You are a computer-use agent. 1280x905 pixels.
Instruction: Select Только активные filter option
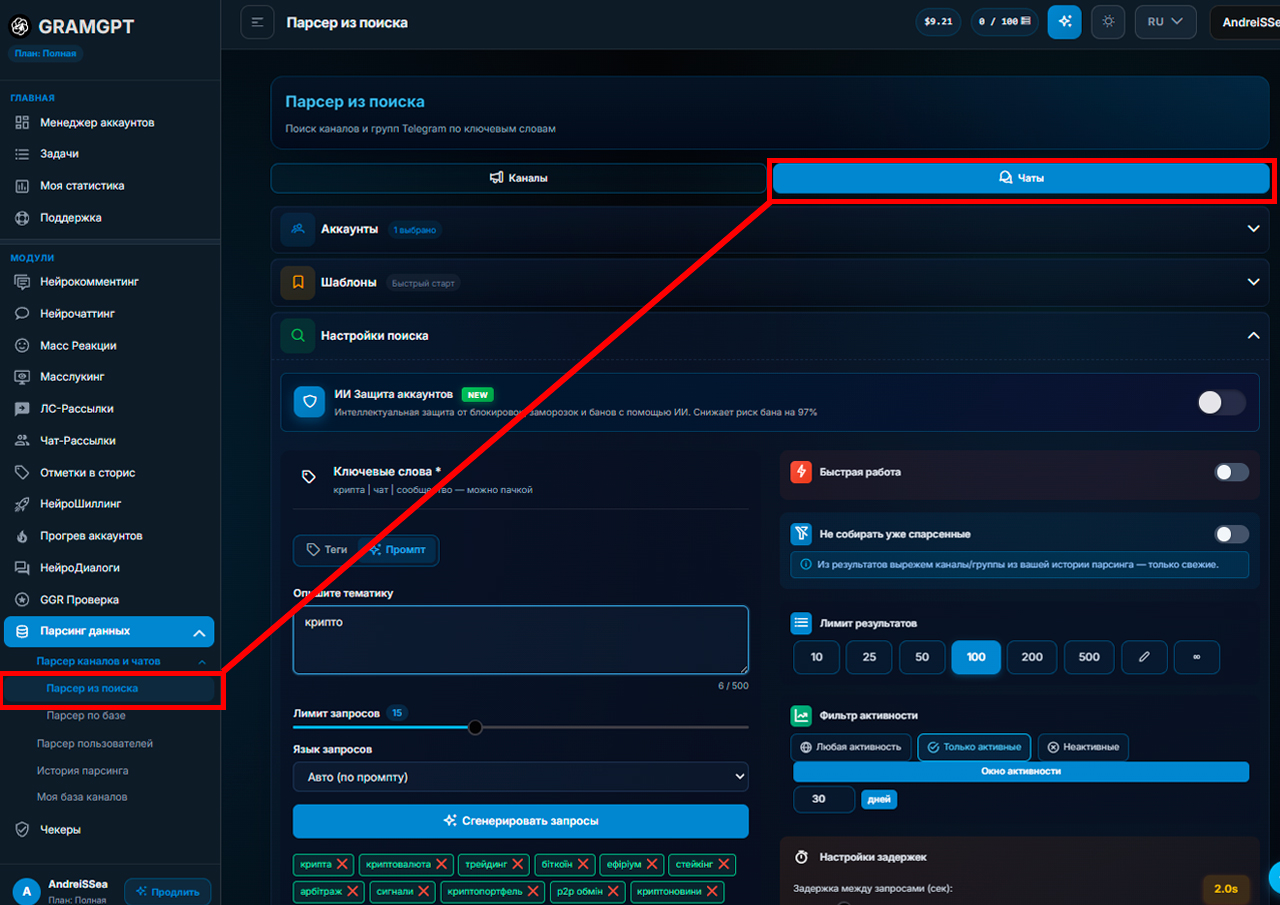(975, 747)
